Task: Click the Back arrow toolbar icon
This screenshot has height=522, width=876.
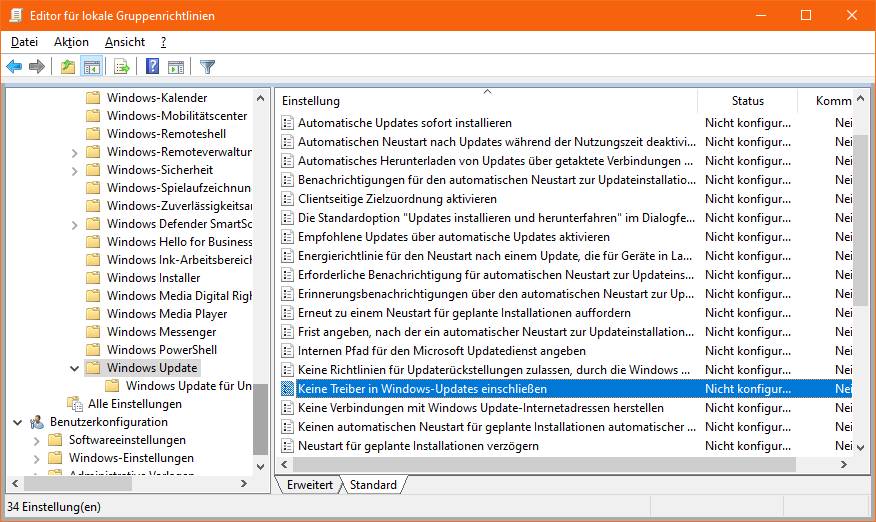Action: [x=14, y=67]
